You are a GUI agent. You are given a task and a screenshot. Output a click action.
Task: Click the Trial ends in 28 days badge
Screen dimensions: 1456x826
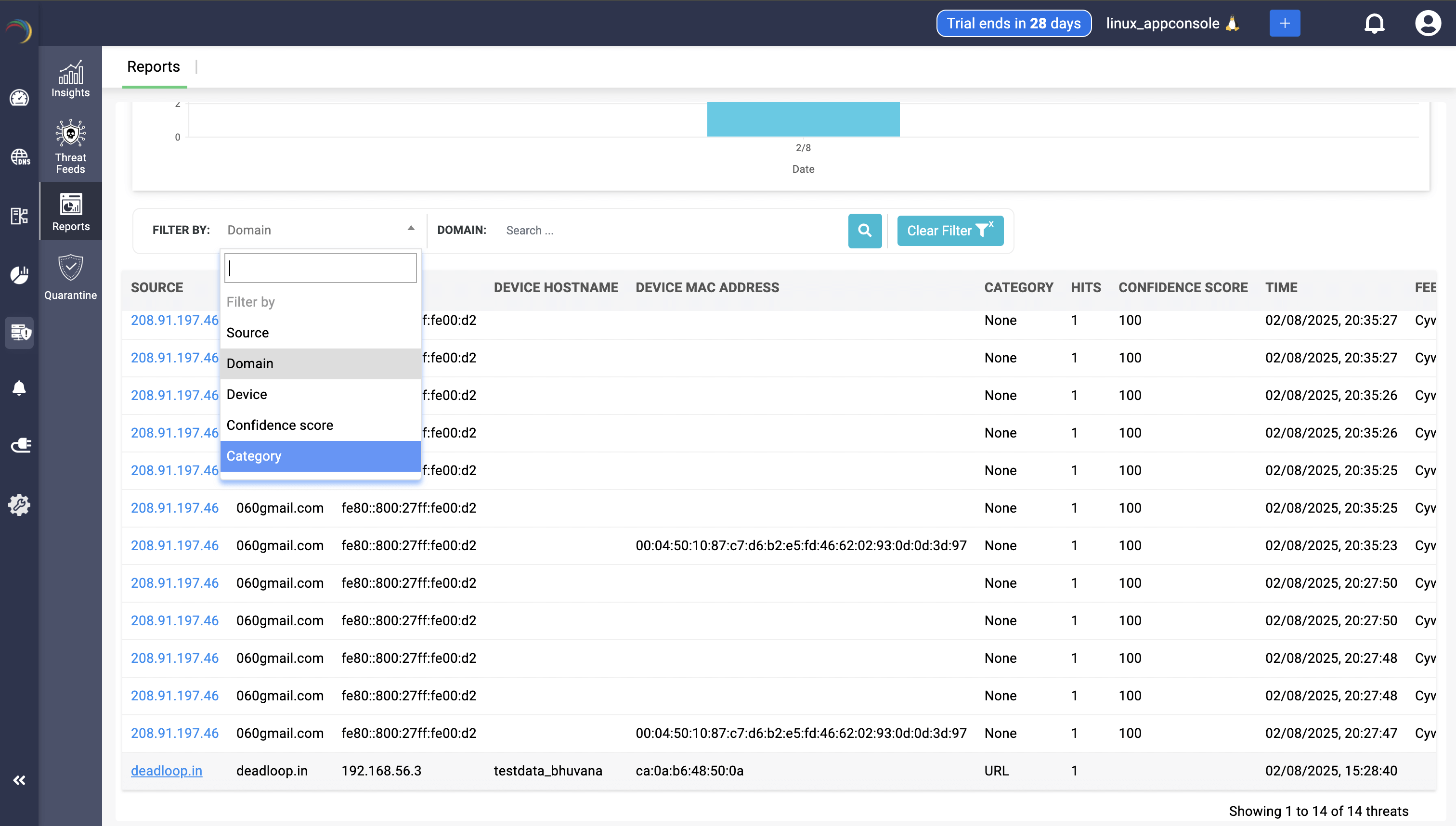click(1014, 23)
